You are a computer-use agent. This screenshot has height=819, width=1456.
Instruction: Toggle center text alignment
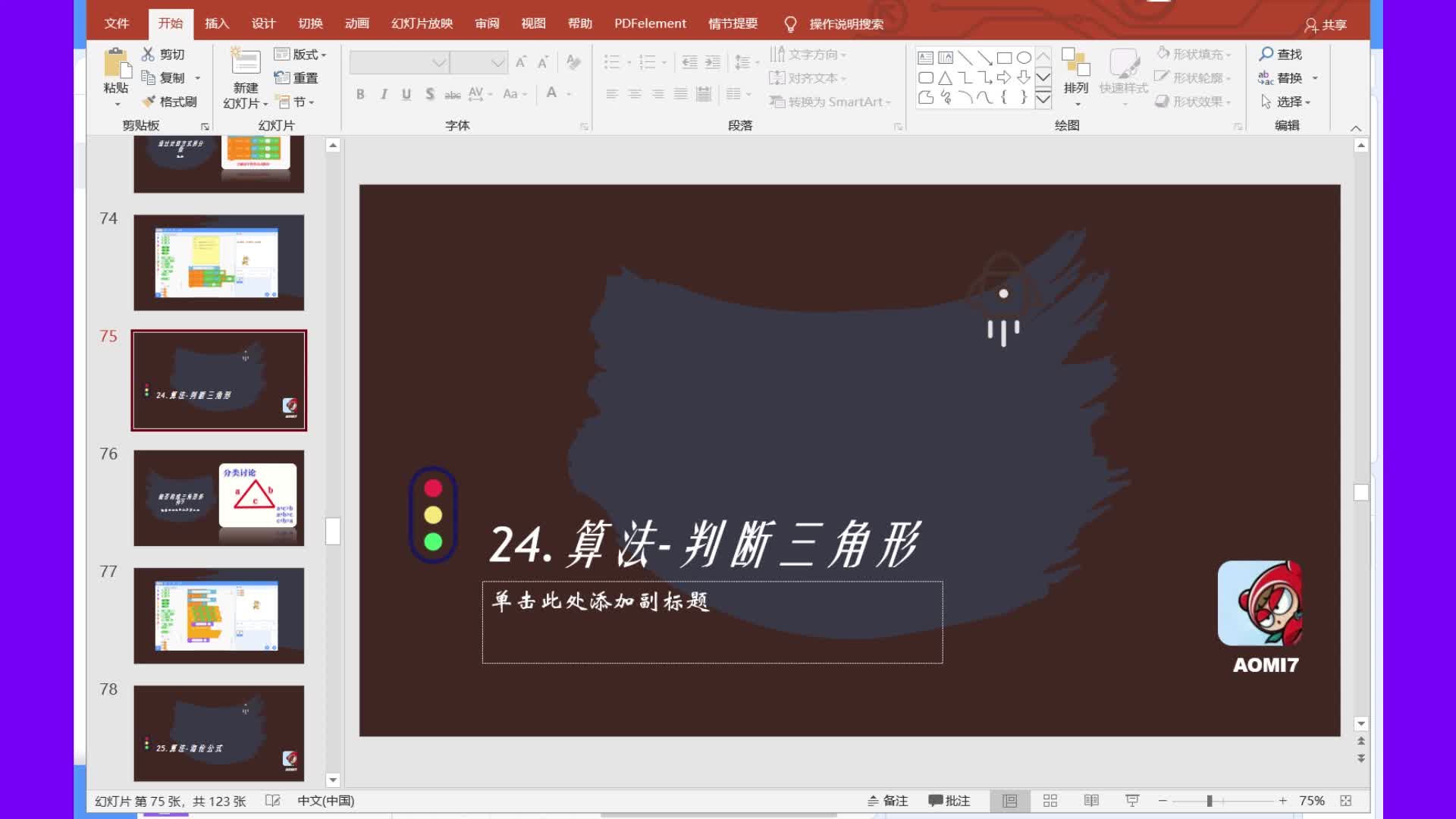635,94
